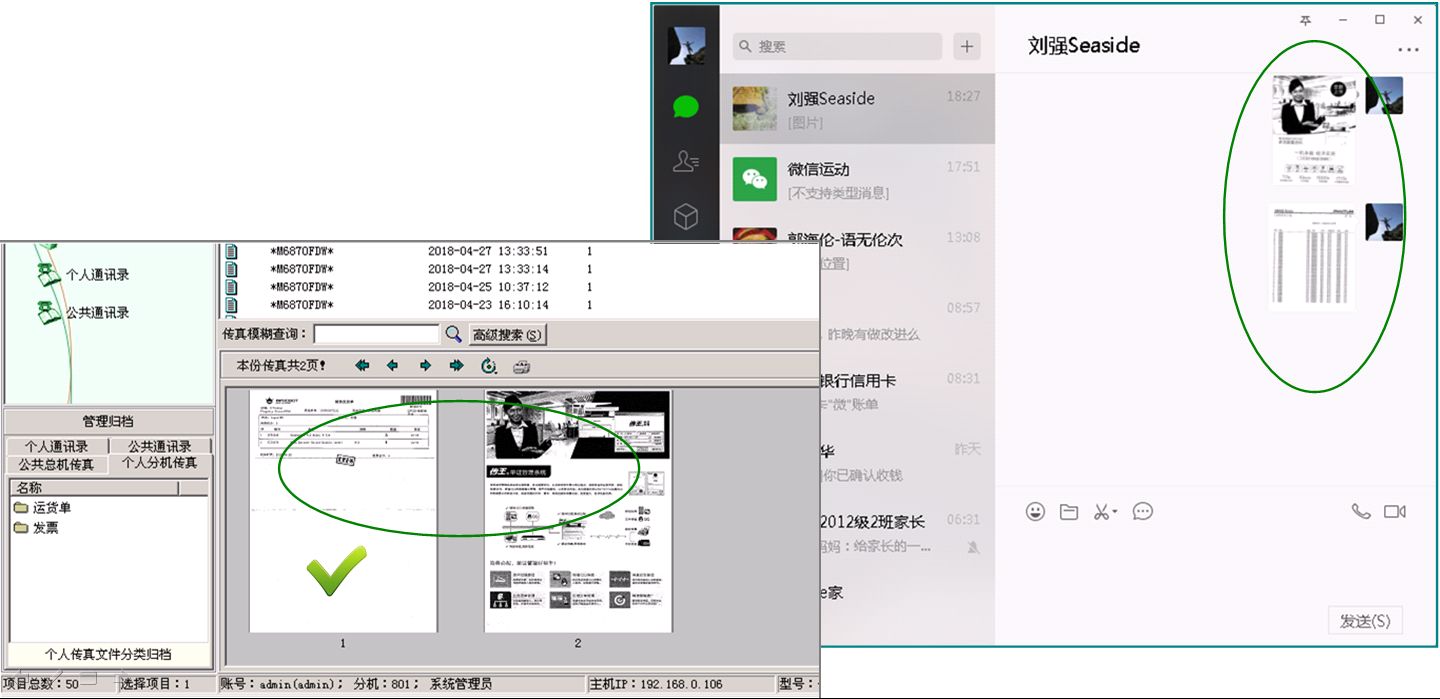
Task: Open the WeChat favorites cube icon
Action: (x=685, y=216)
